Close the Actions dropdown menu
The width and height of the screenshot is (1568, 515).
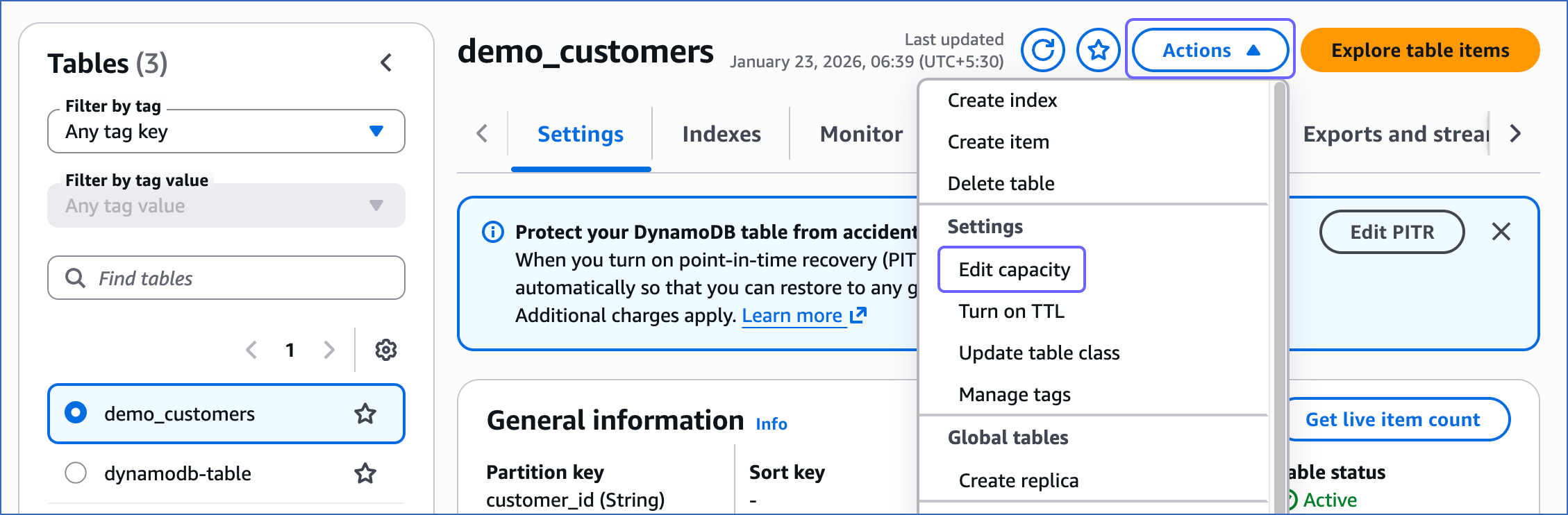(1210, 50)
